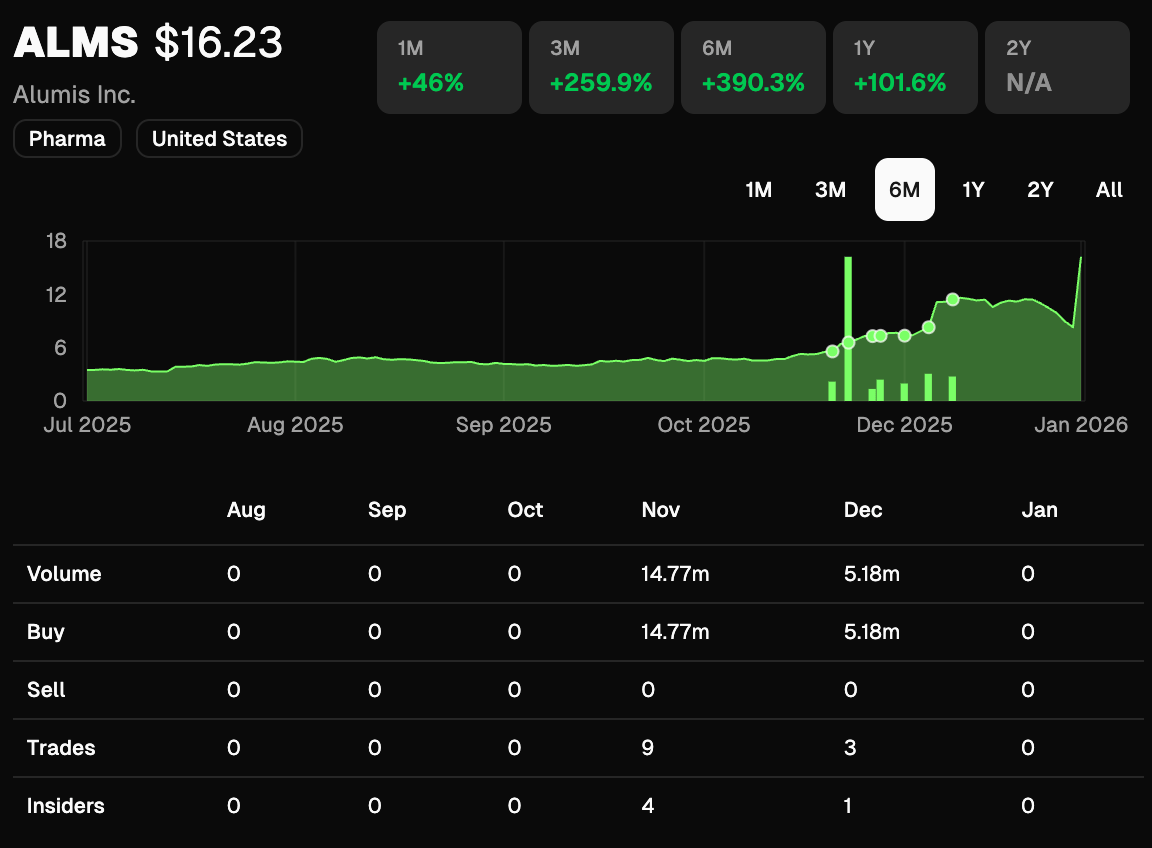Viewport: 1152px width, 848px height.
Task: Click the tallest volume bar on chart
Action: pyautogui.click(x=848, y=328)
